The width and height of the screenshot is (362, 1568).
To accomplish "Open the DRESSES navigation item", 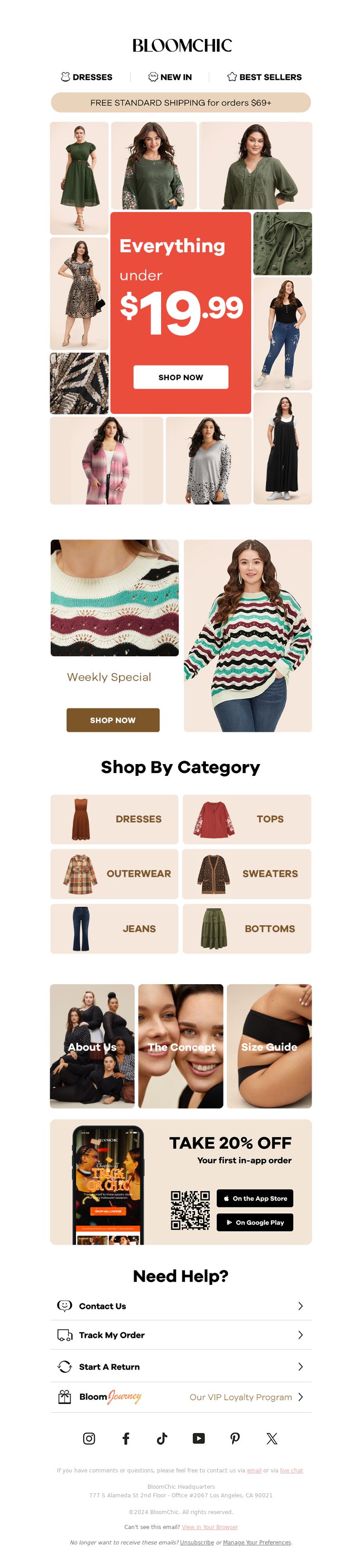I will tap(86, 77).
